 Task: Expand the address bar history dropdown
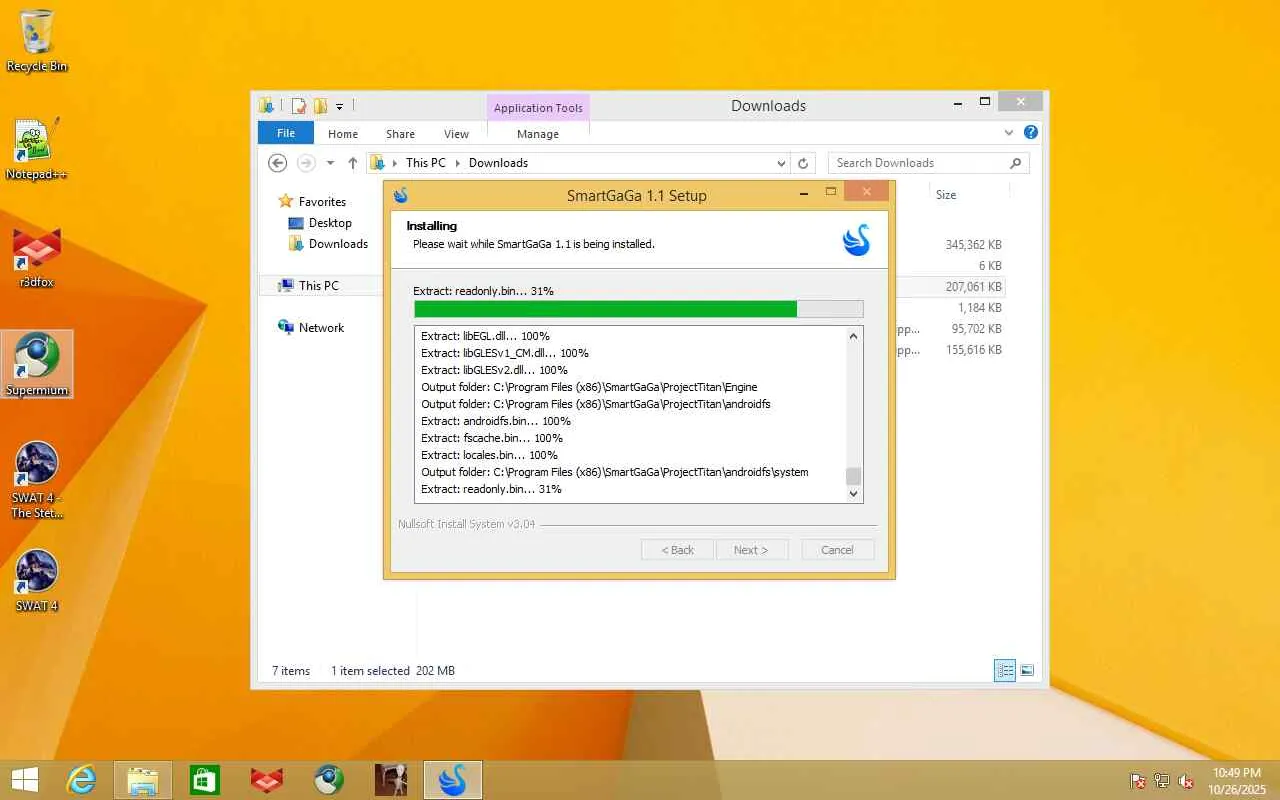click(x=781, y=163)
